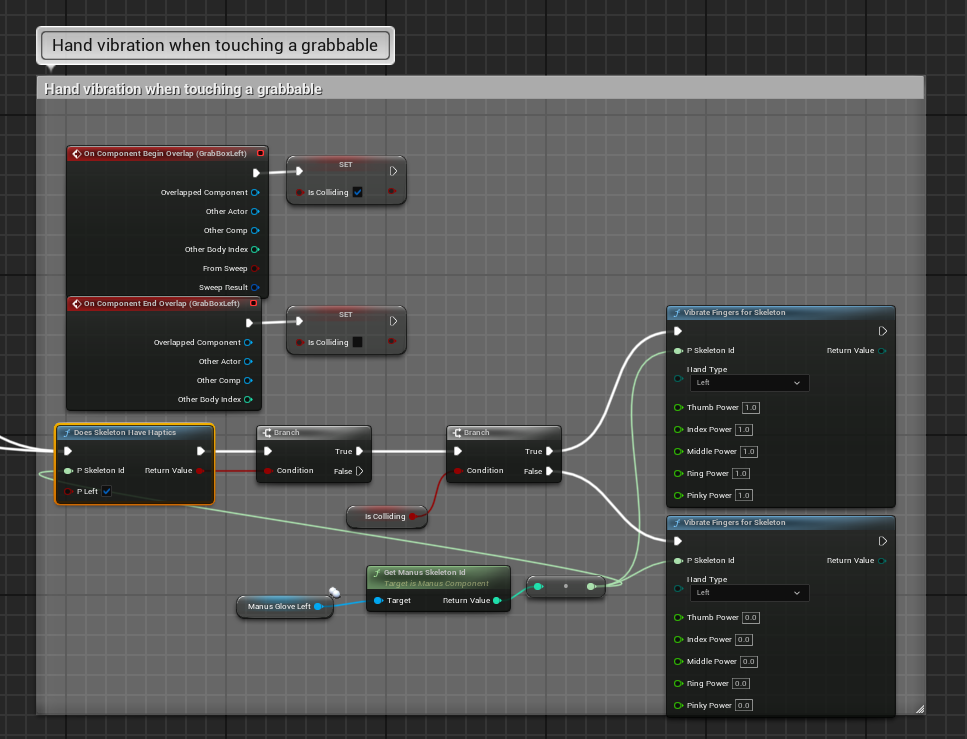The width and height of the screenshot is (967, 739).
Task: Click the Target input pin on Get Manus Skeleton Id
Action: pyautogui.click(x=378, y=601)
